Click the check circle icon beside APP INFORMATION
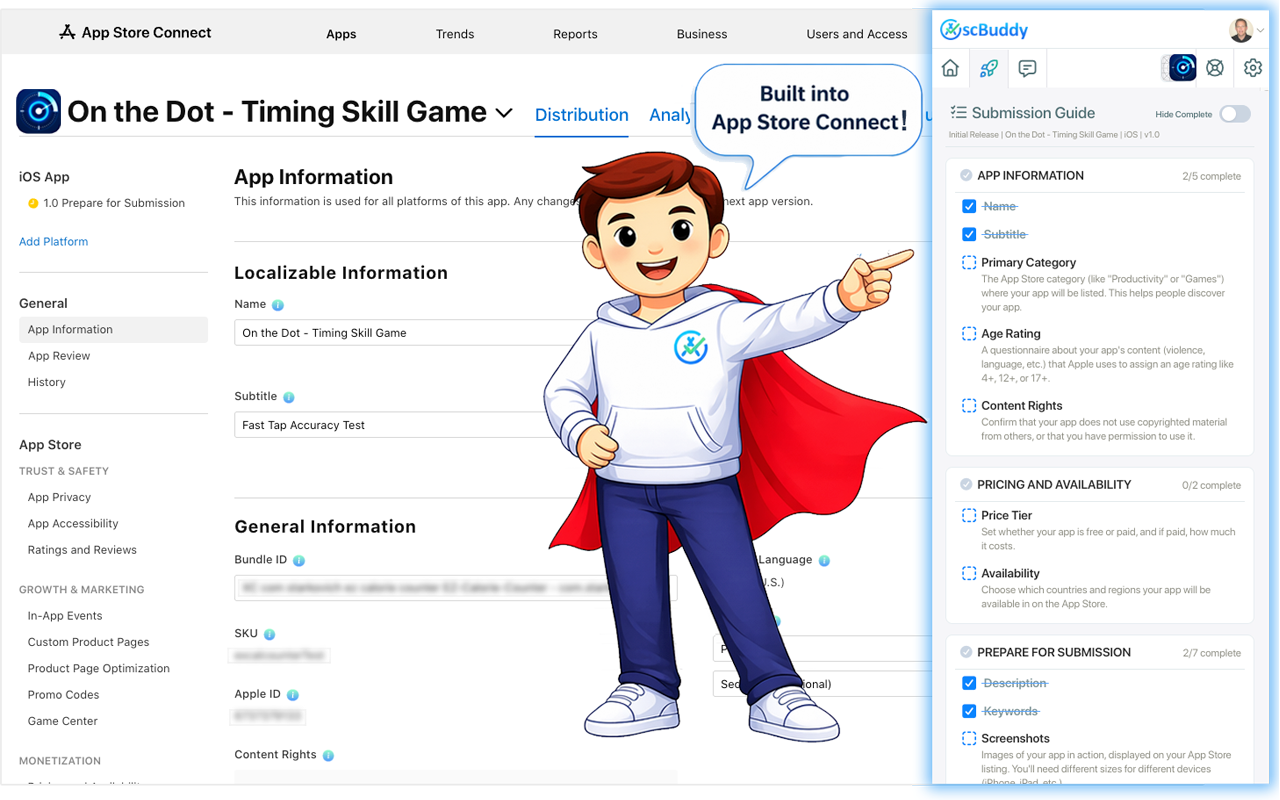Screen dimensions: 1280x800 pos(966,176)
